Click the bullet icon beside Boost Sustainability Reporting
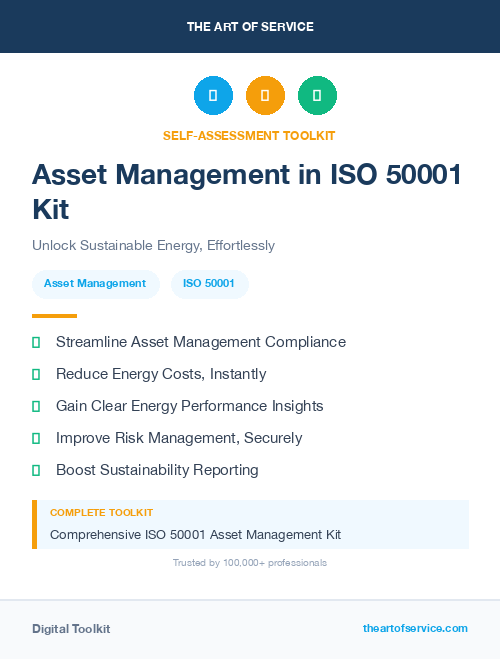 [36, 470]
